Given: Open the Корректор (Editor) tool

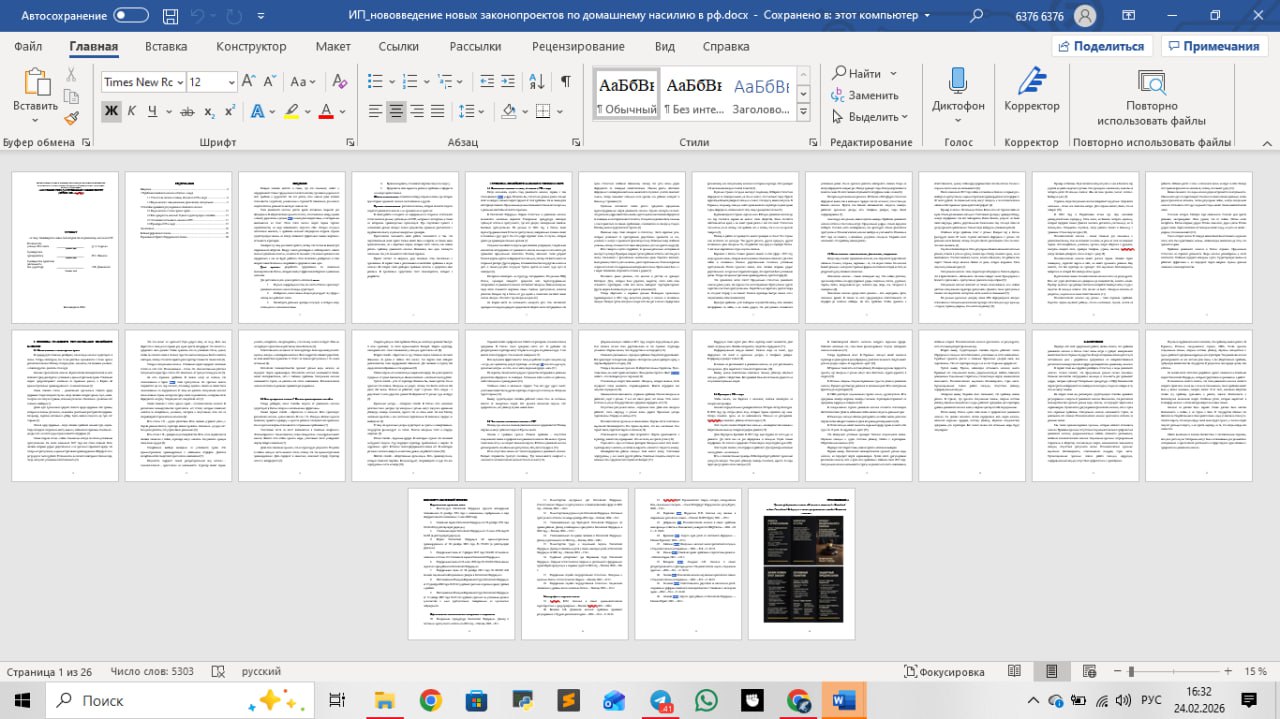Looking at the screenshot, I should coord(1032,90).
